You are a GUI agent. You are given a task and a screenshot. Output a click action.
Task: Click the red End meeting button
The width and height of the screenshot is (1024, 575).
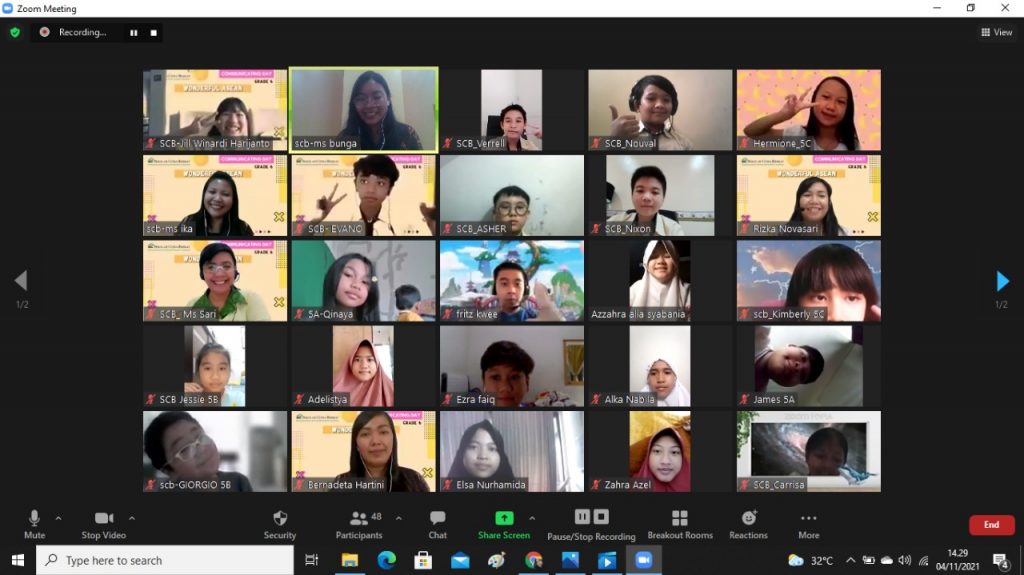991,524
